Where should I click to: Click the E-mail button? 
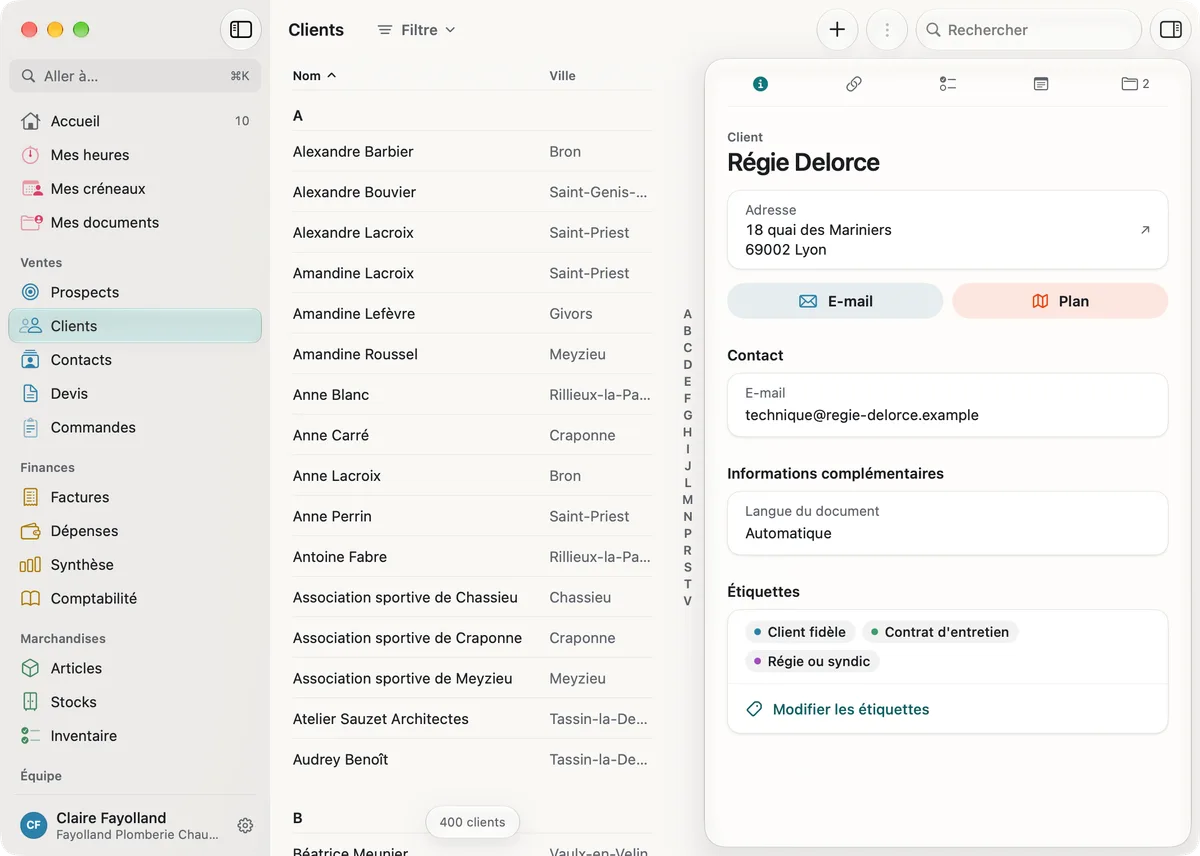tap(835, 301)
